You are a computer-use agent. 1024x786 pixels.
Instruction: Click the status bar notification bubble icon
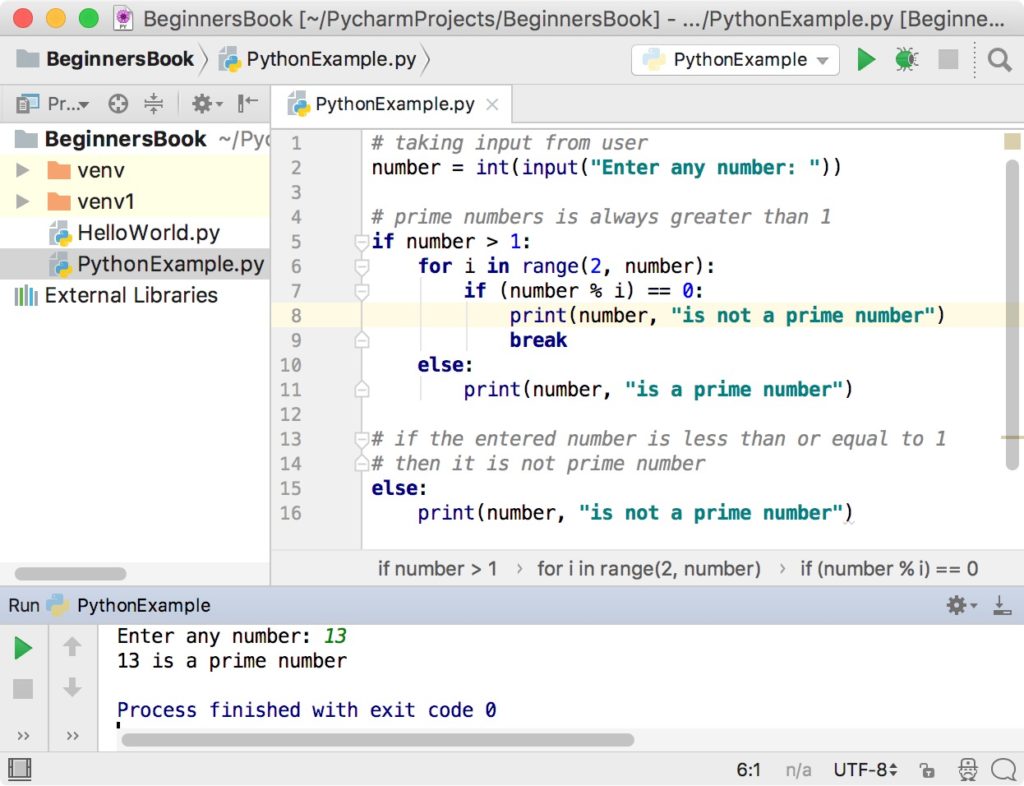pyautogui.click(x=1003, y=770)
